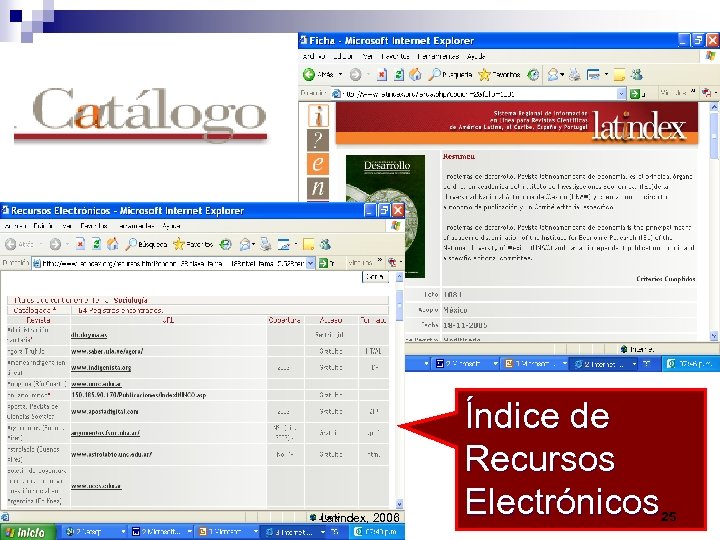Viewport: 720px width, 540px height.
Task: Click Back arrow in Recursos Electrónicos window
Action: point(11,244)
